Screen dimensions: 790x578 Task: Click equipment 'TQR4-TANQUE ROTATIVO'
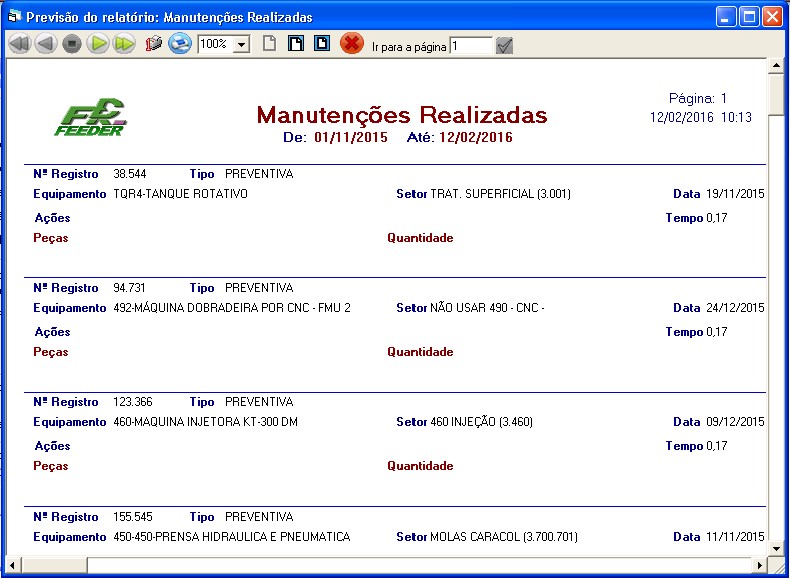coord(180,194)
